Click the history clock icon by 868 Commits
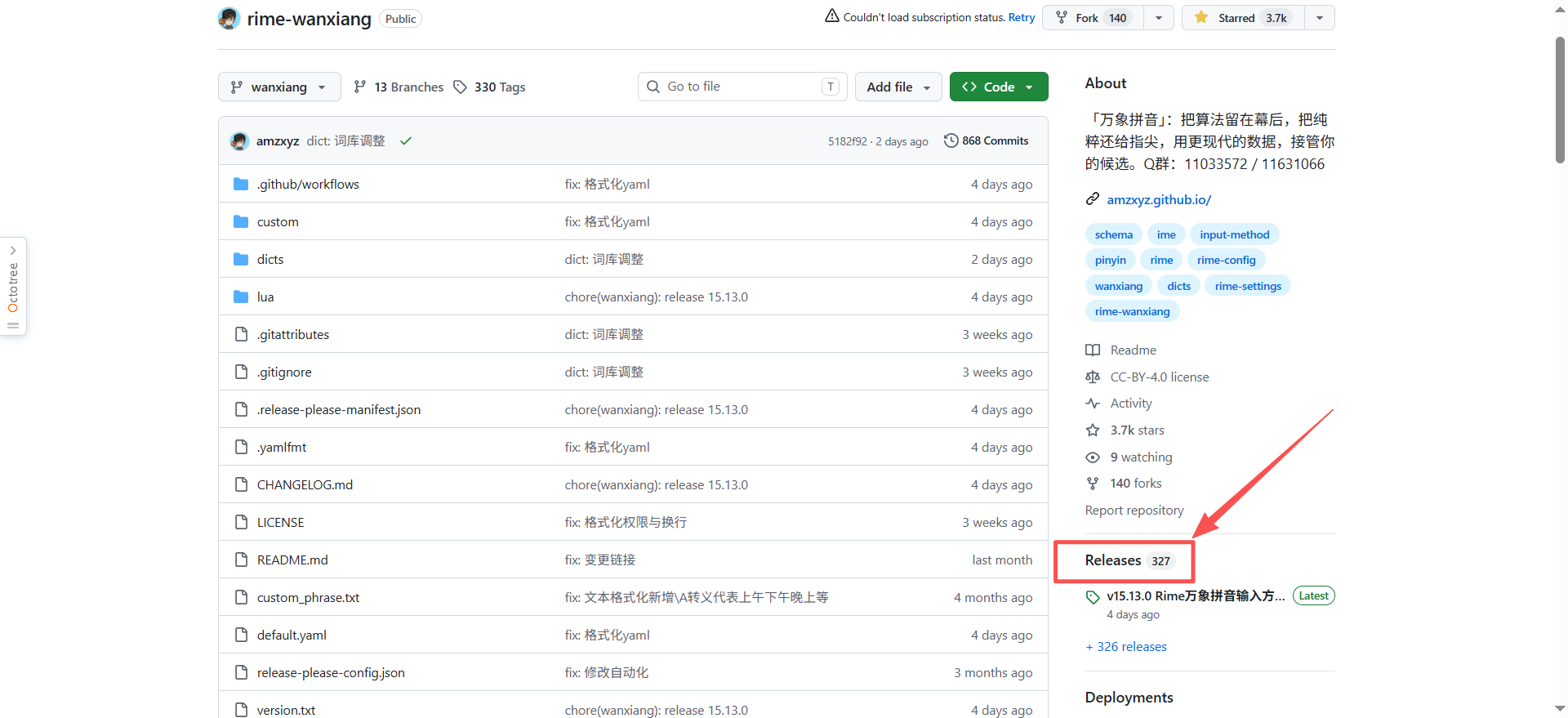1568x718 pixels. coord(951,140)
